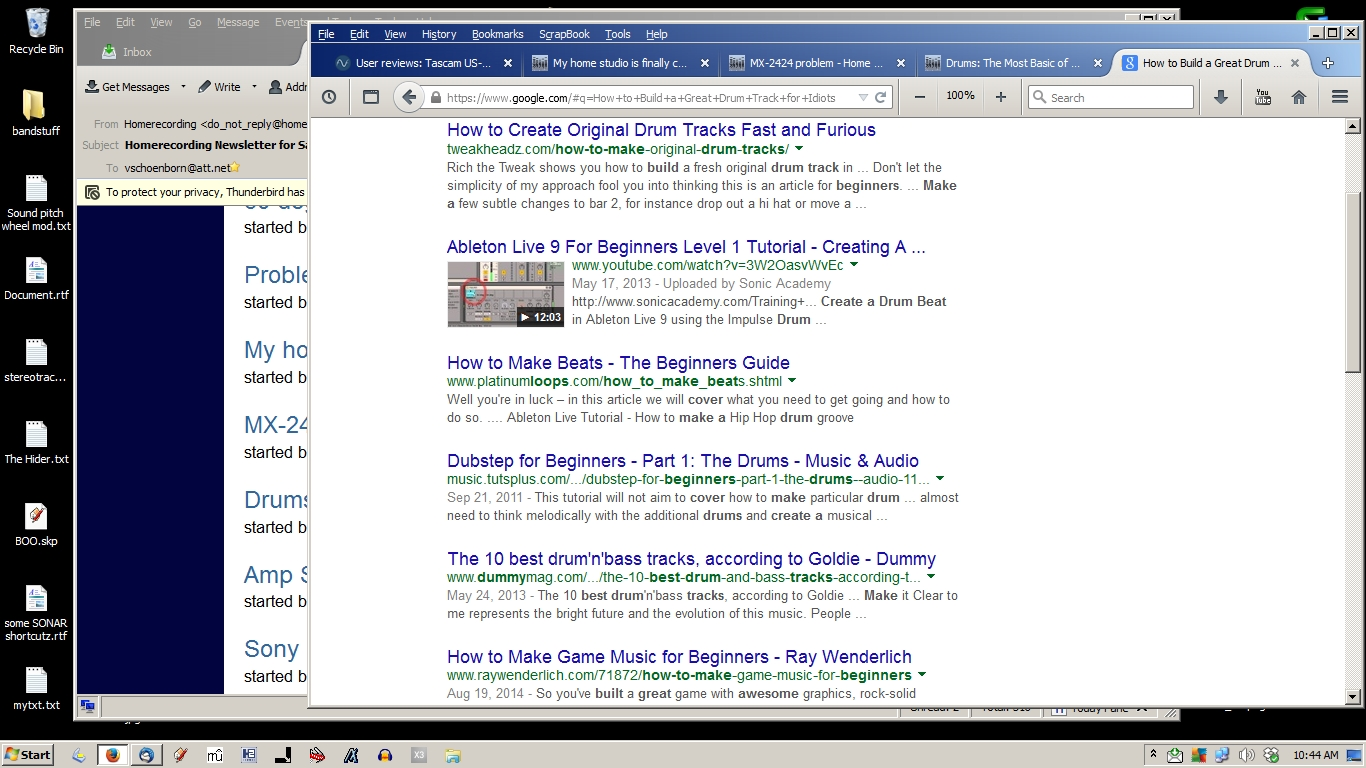Expand dropdown arrow beside platinumloops.com URL
The height and width of the screenshot is (768, 1366).
[x=792, y=381]
